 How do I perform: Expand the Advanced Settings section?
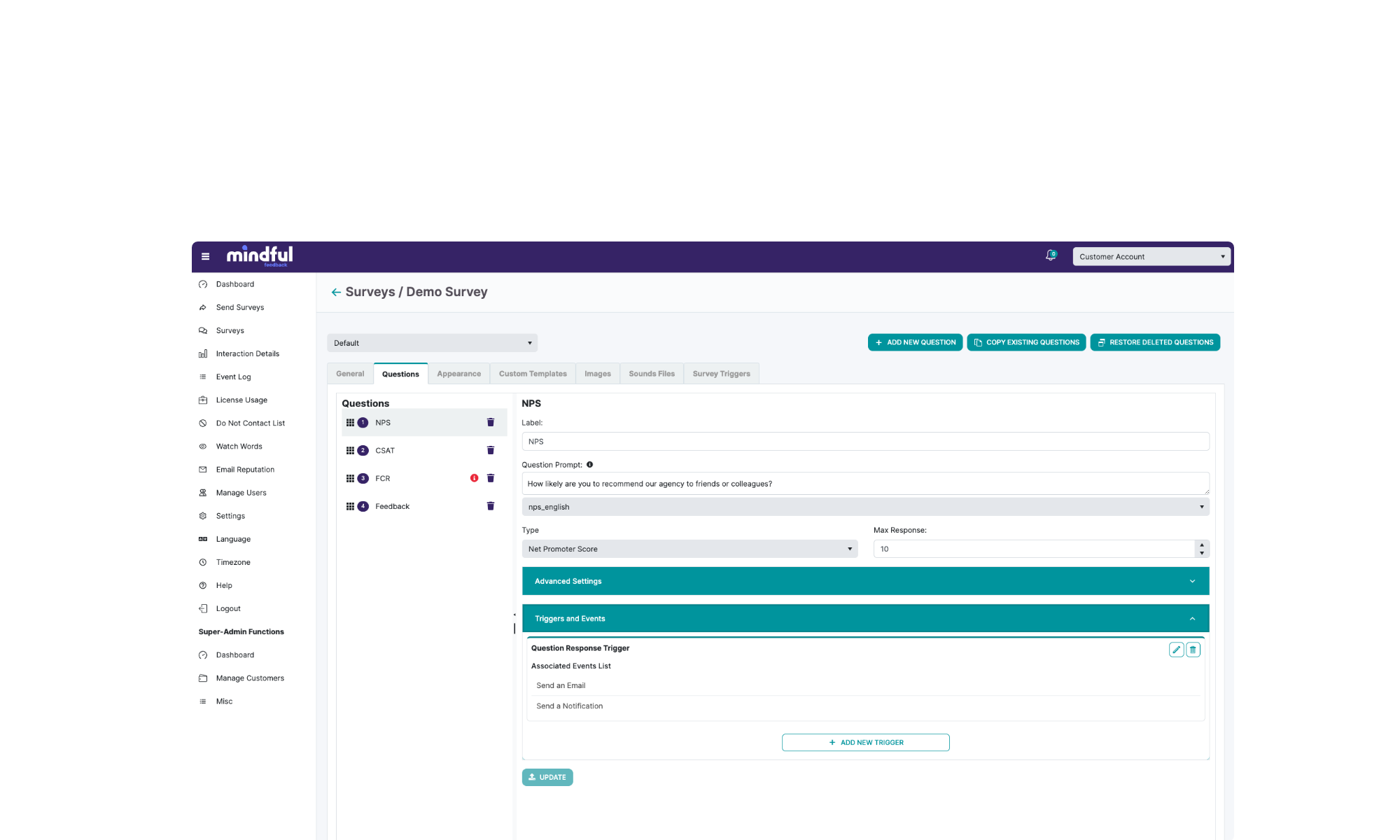[x=865, y=581]
